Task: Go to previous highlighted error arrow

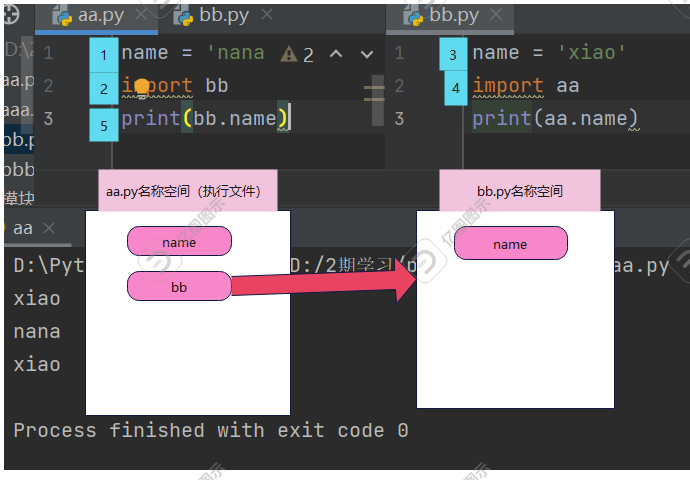Action: pyautogui.click(x=336, y=54)
